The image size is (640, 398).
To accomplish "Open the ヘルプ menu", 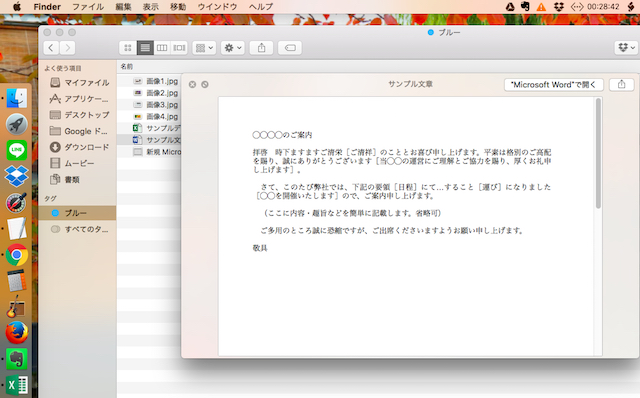I will 261,7.
